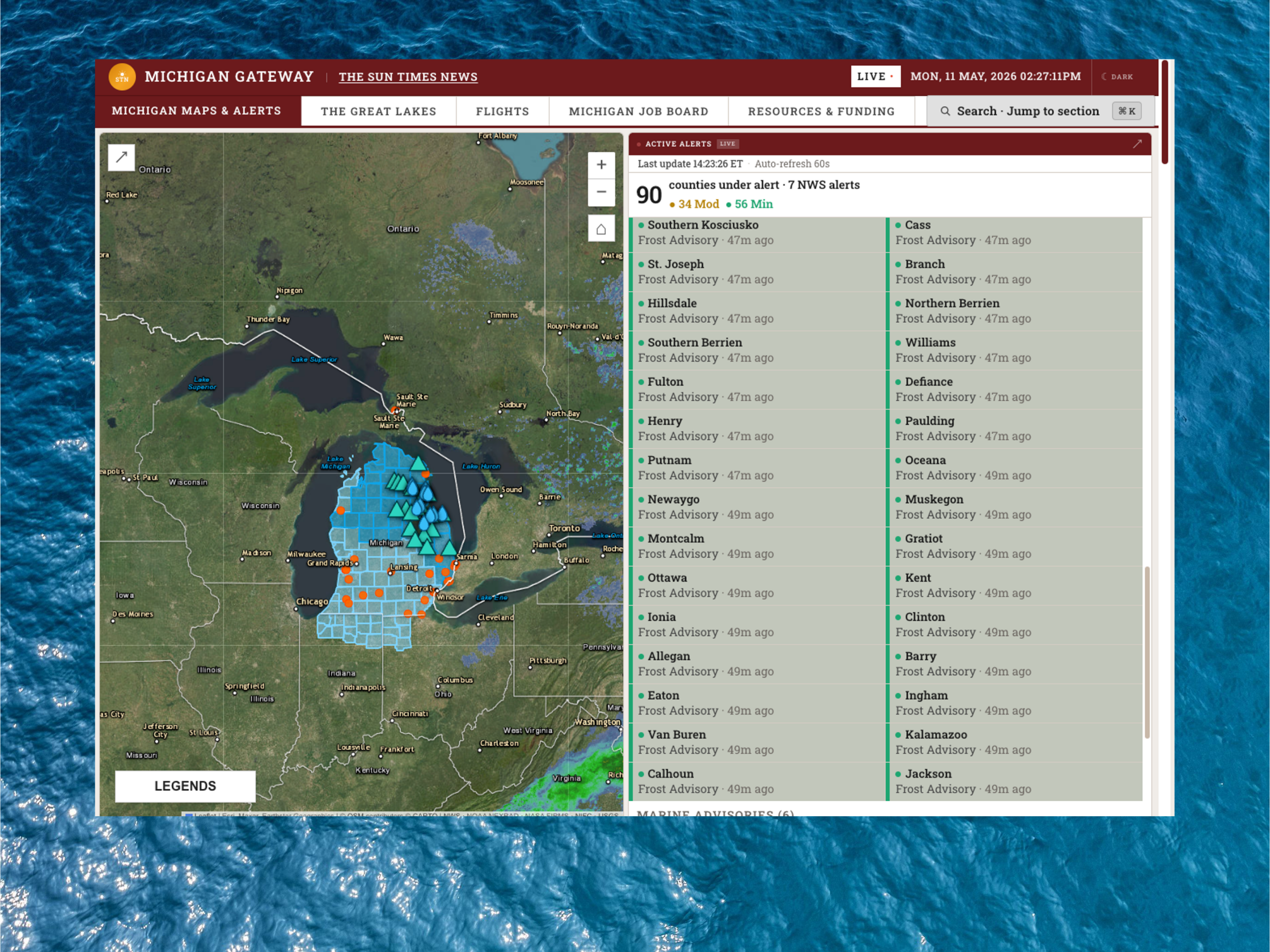Click the 56 Min severity count
The width and height of the screenshot is (1270, 952).
pyautogui.click(x=749, y=204)
